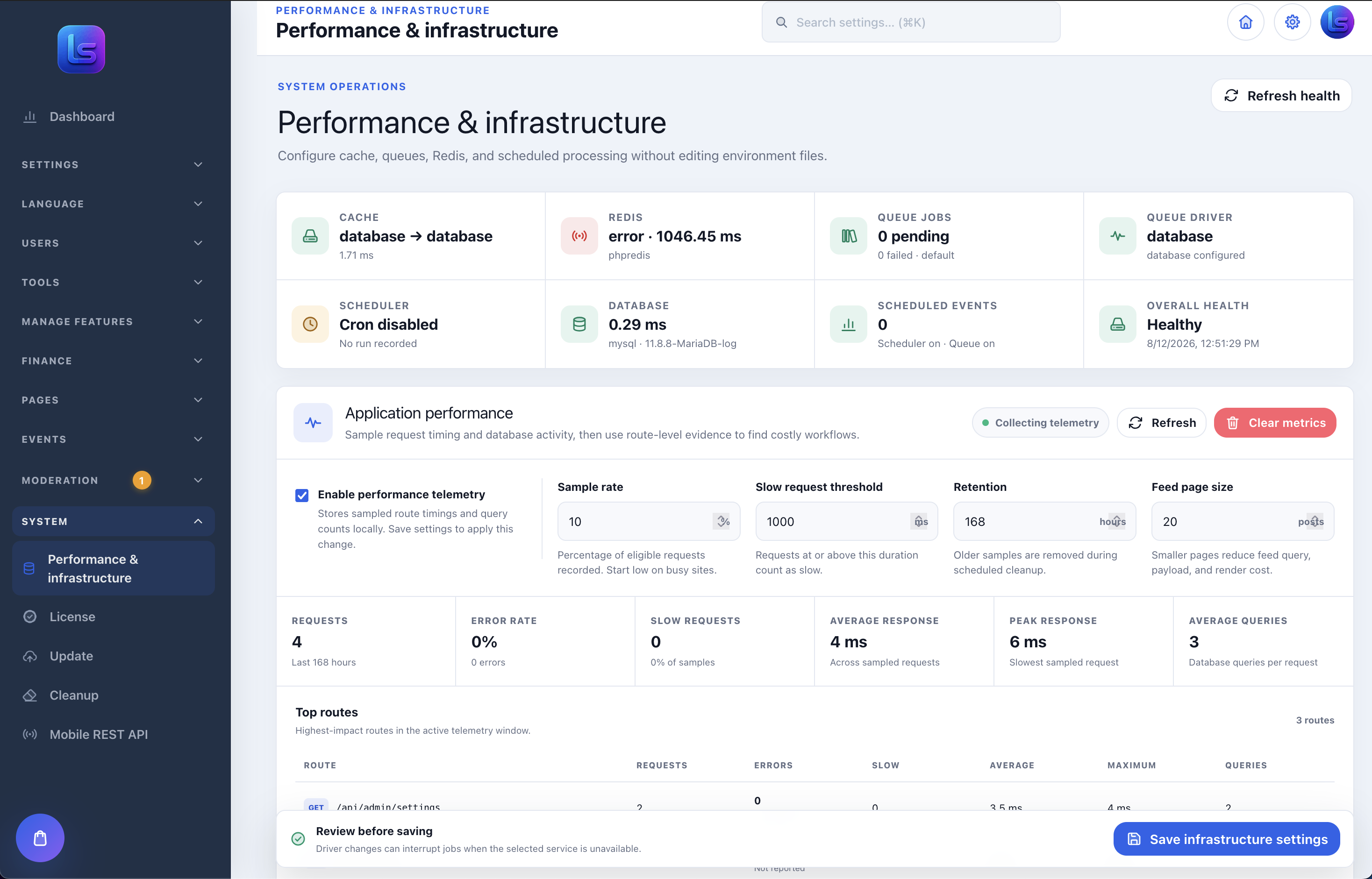Click the QUERIES column header
This screenshot has height=879, width=1372.
point(1246,766)
